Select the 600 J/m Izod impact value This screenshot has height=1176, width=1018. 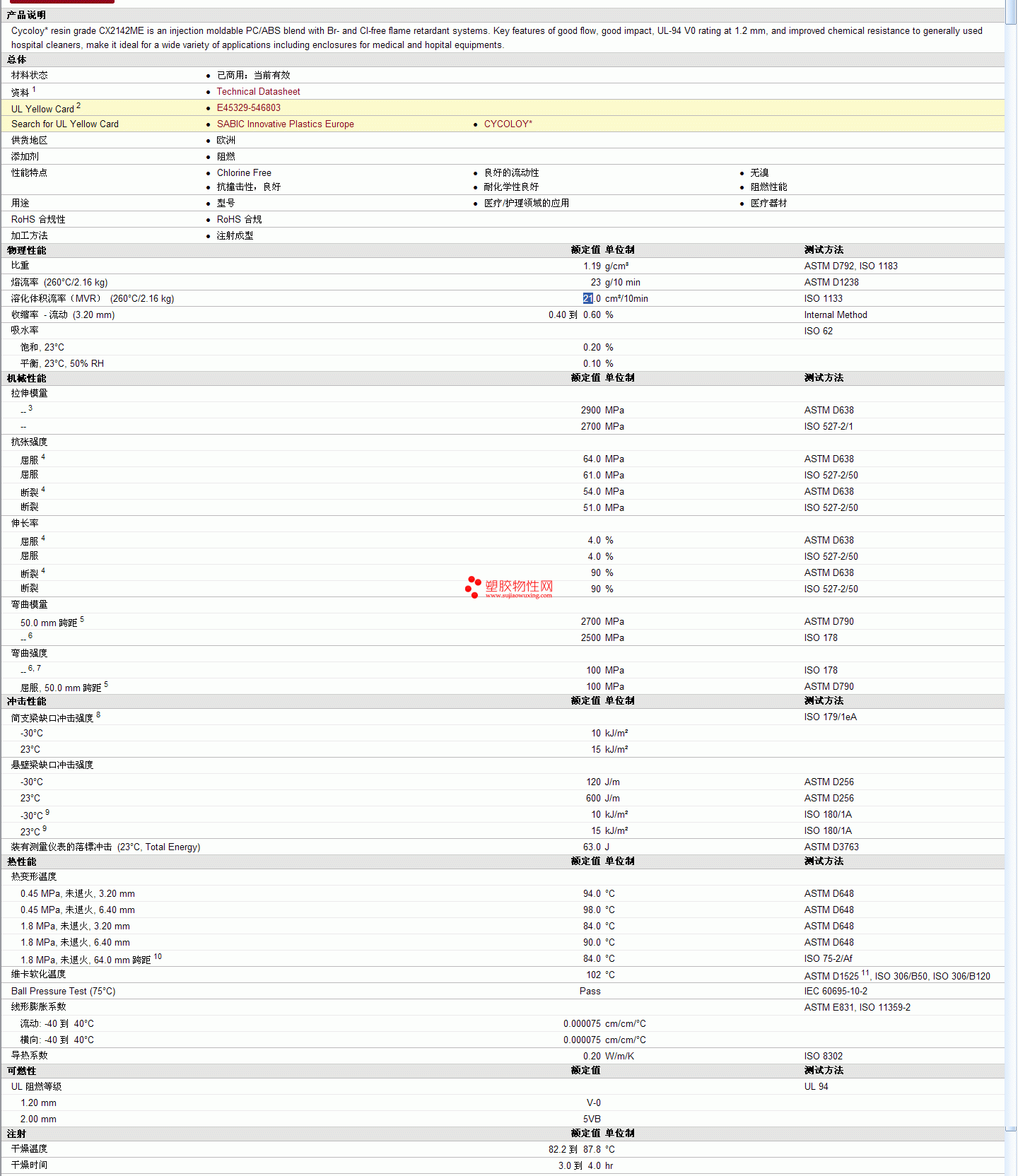pyautogui.click(x=603, y=798)
